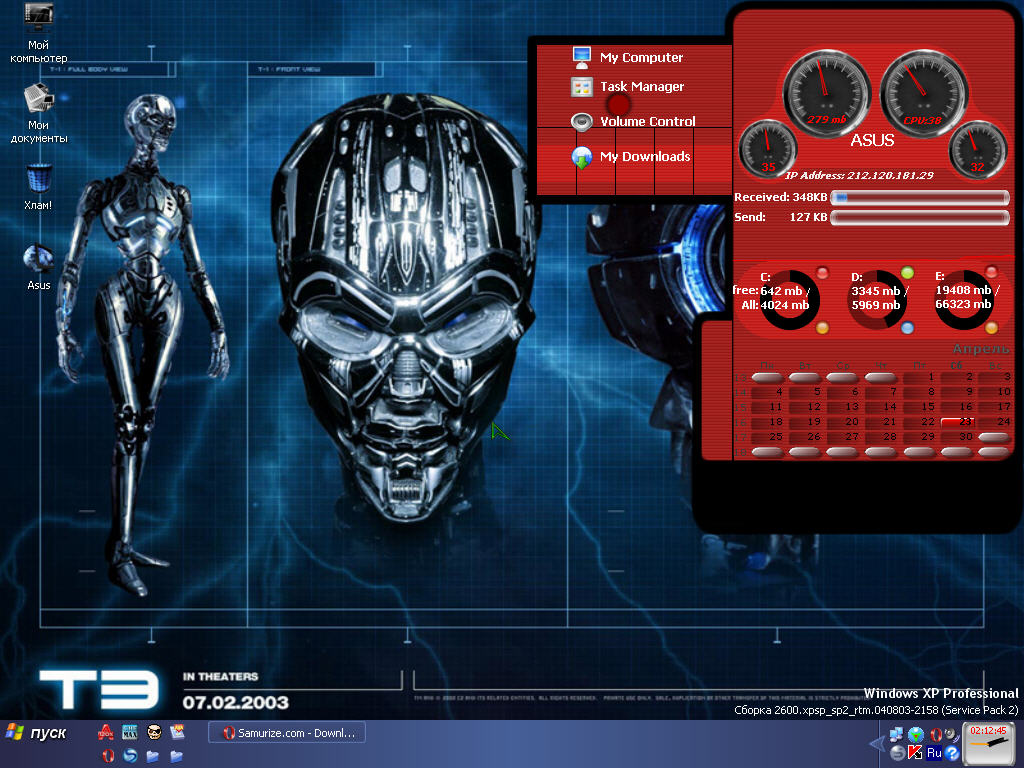Open My Downloads from the red panel
The height and width of the screenshot is (768, 1024).
[631, 157]
